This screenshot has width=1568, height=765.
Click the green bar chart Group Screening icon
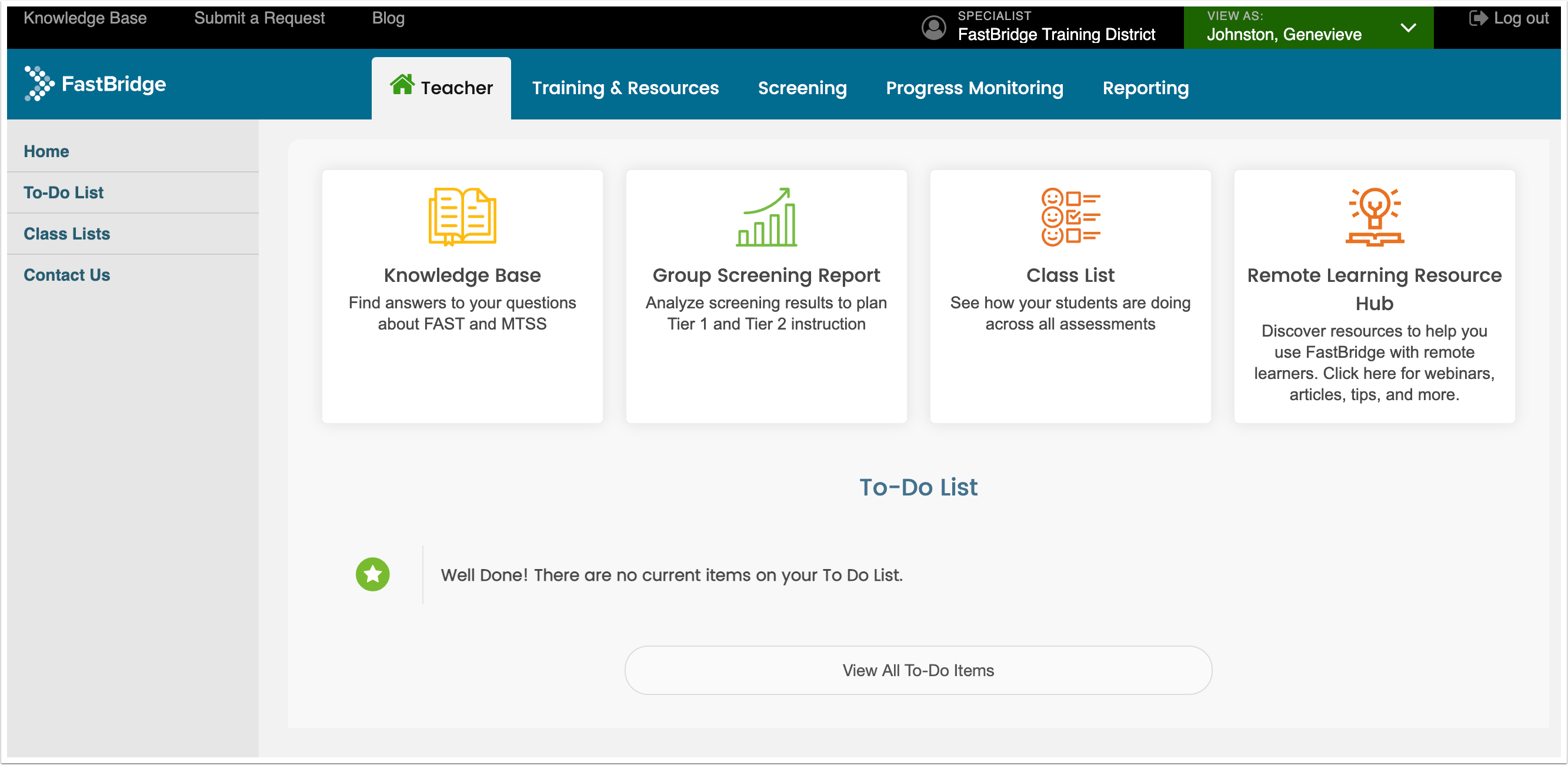(x=766, y=217)
